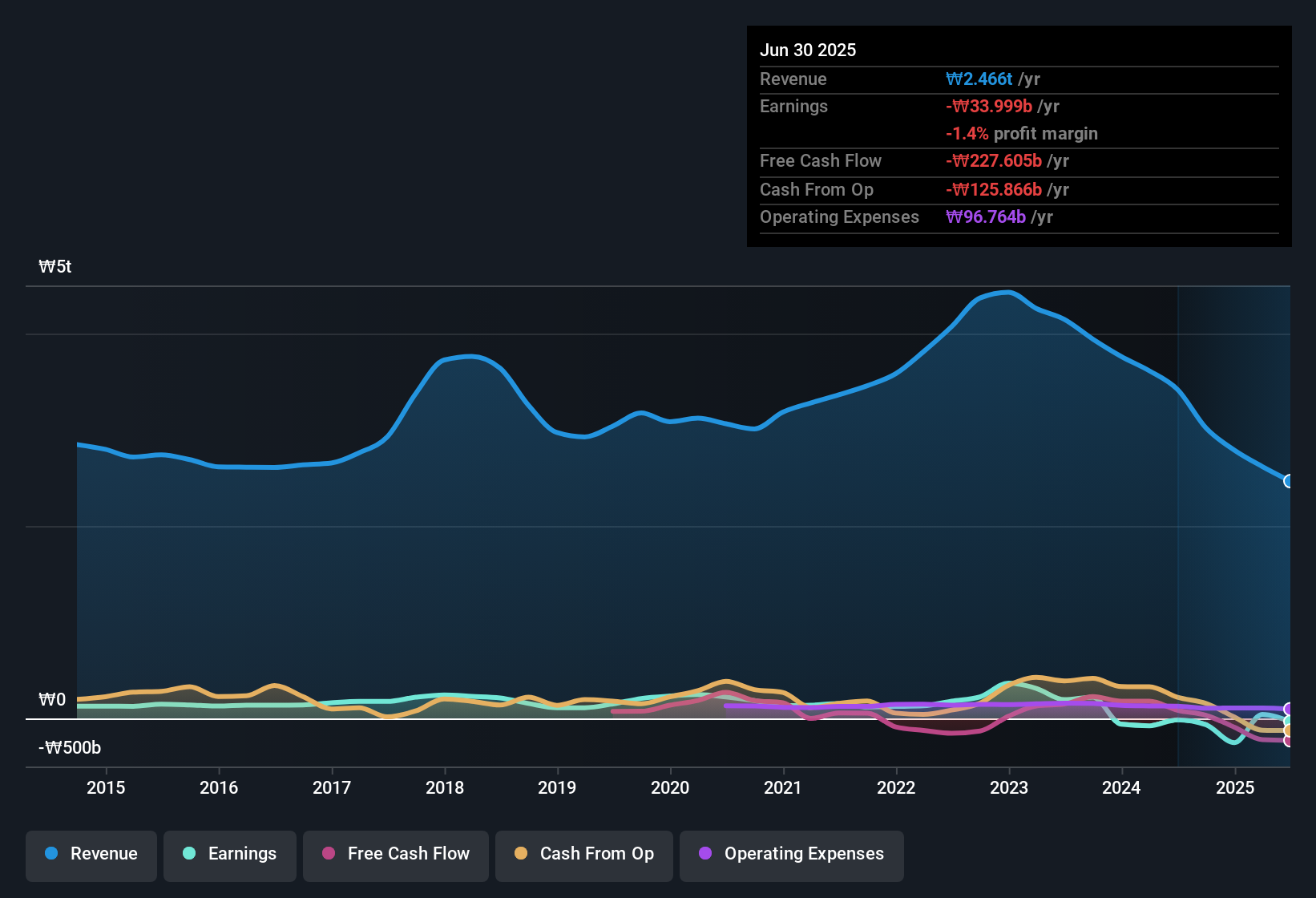
Task: Click the Revenue value ₩2.466t in tooltip
Action: [x=979, y=79]
